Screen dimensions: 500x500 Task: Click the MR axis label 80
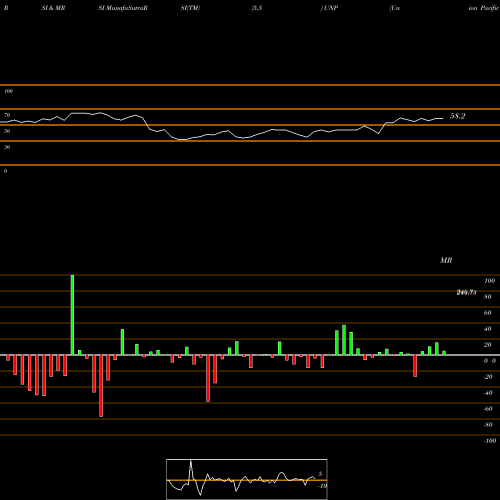point(488,297)
